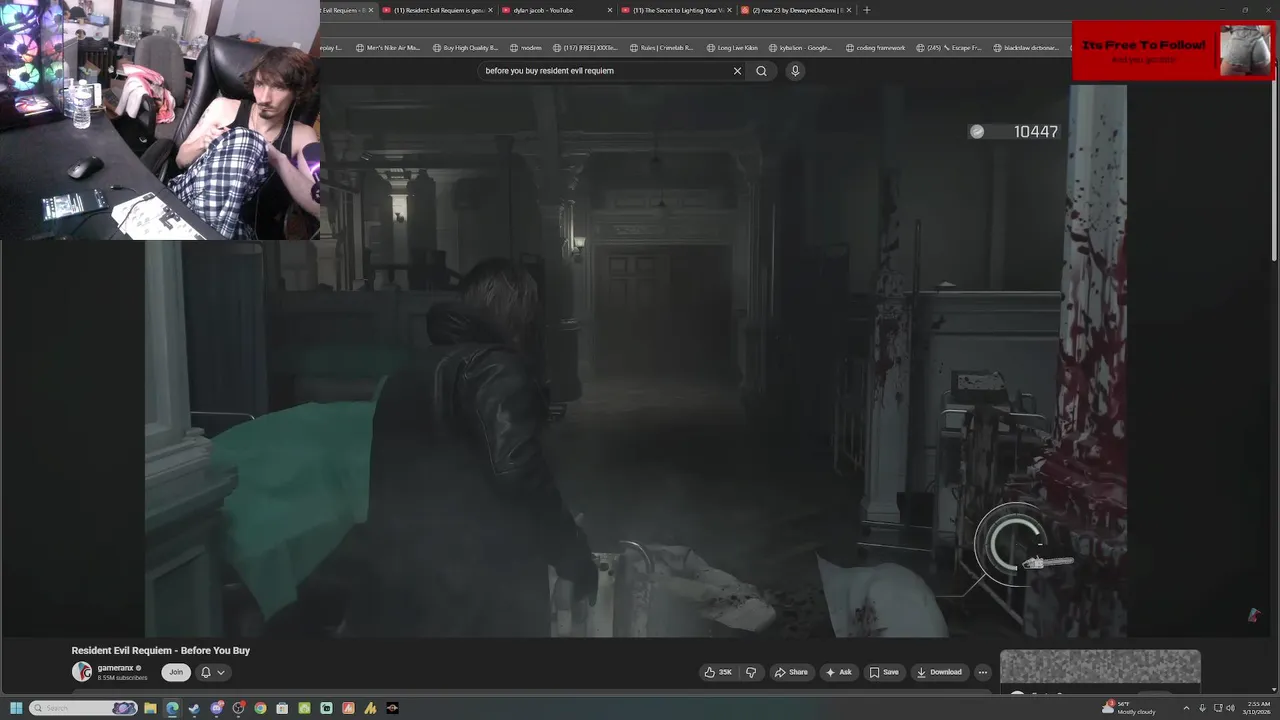Open the coding framework bookmark

(x=875, y=48)
